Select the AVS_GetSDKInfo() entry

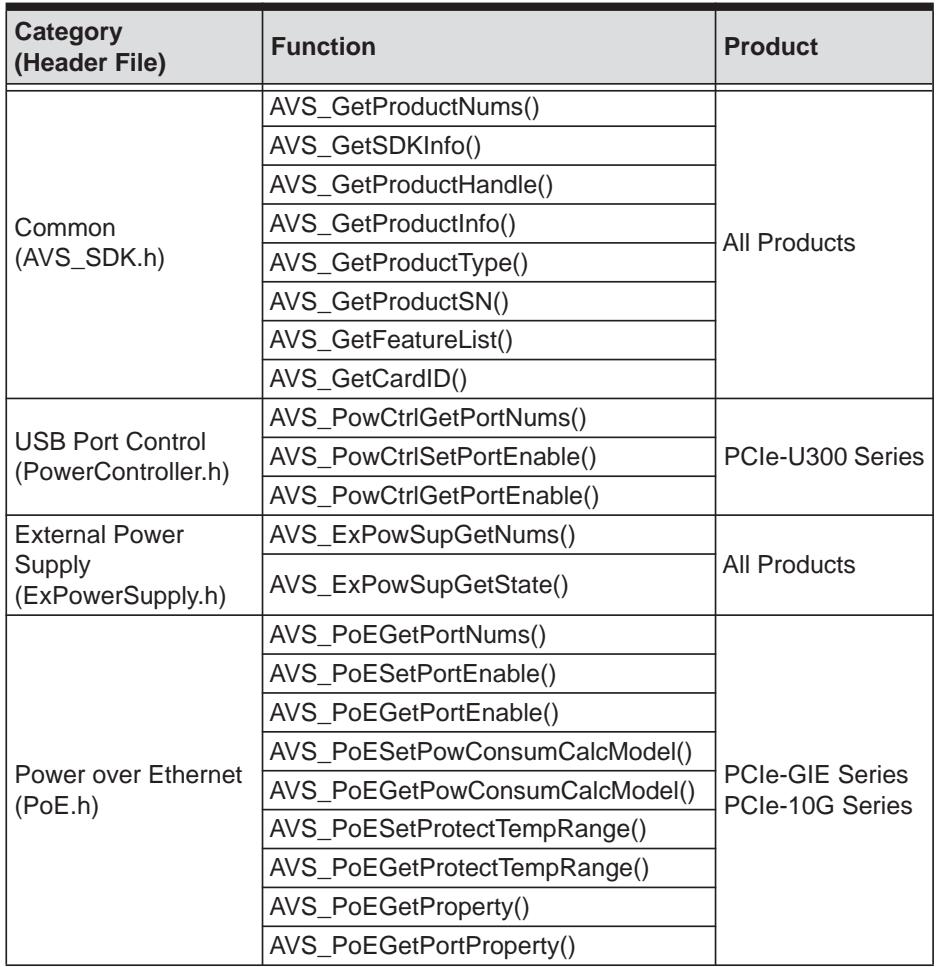(489, 146)
